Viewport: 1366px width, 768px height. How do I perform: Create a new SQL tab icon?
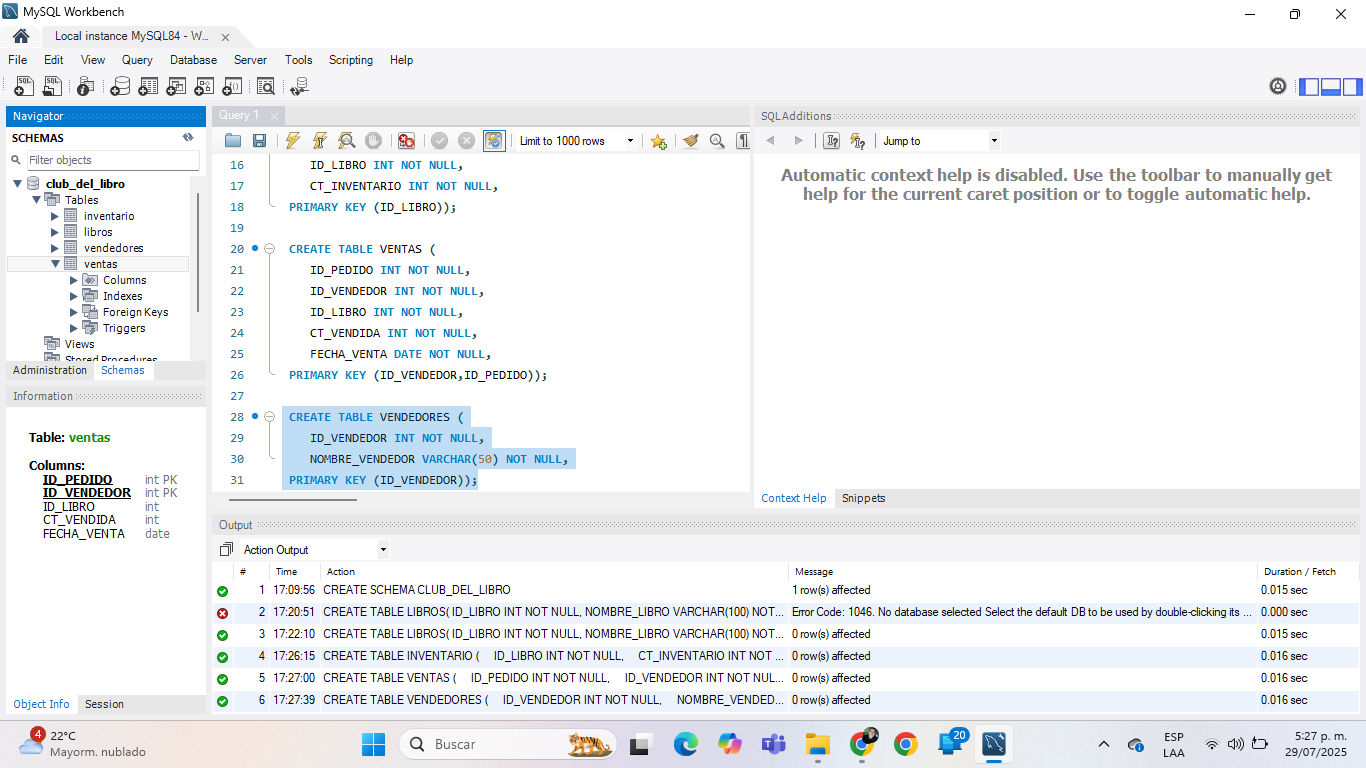pos(24,87)
